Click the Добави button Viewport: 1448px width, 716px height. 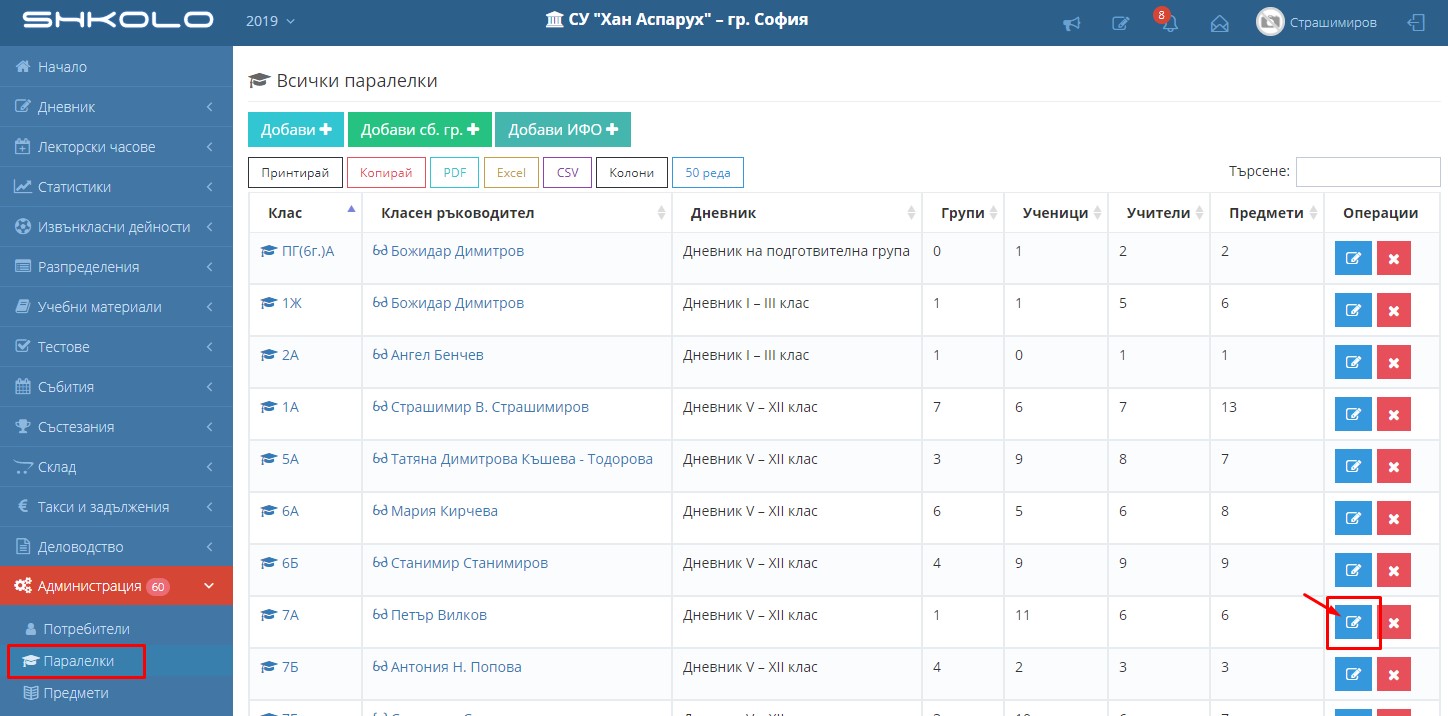coord(296,130)
